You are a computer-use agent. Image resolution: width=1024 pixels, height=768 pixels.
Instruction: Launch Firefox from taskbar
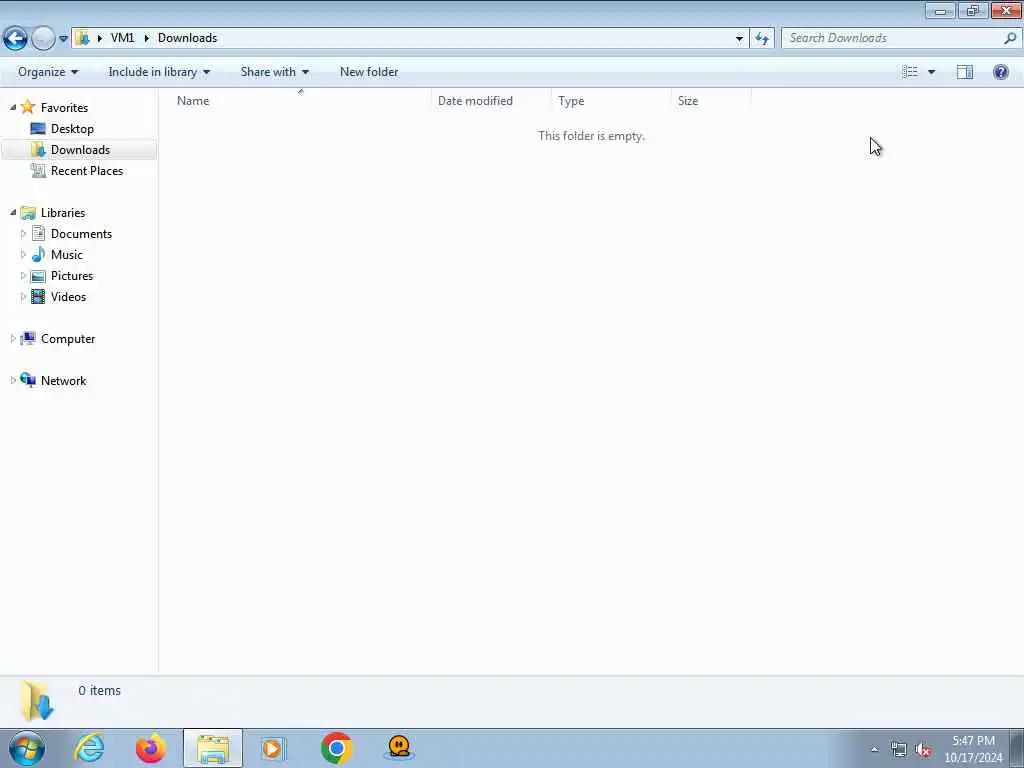[x=151, y=748]
